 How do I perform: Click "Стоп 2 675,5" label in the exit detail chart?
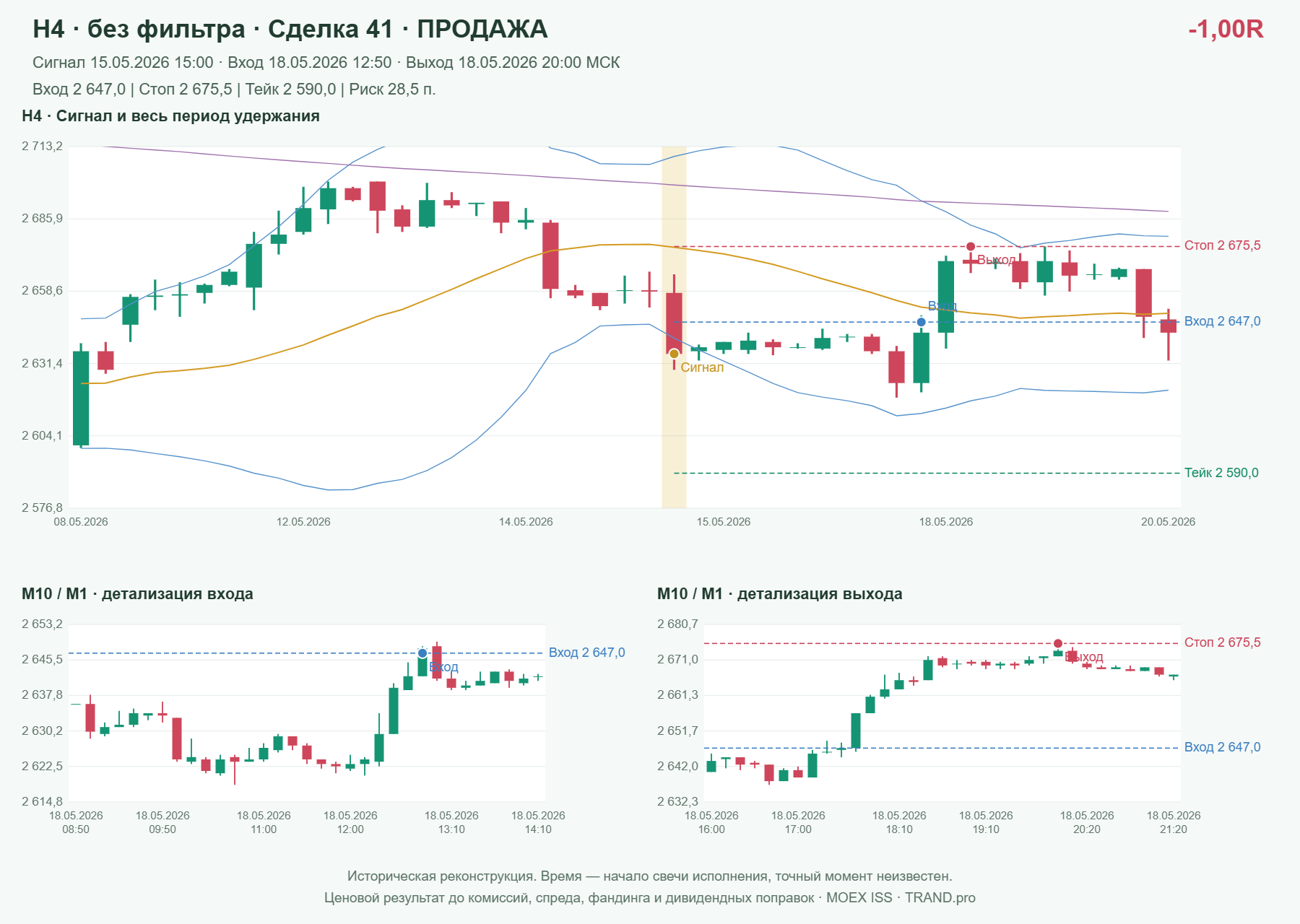[1223, 642]
